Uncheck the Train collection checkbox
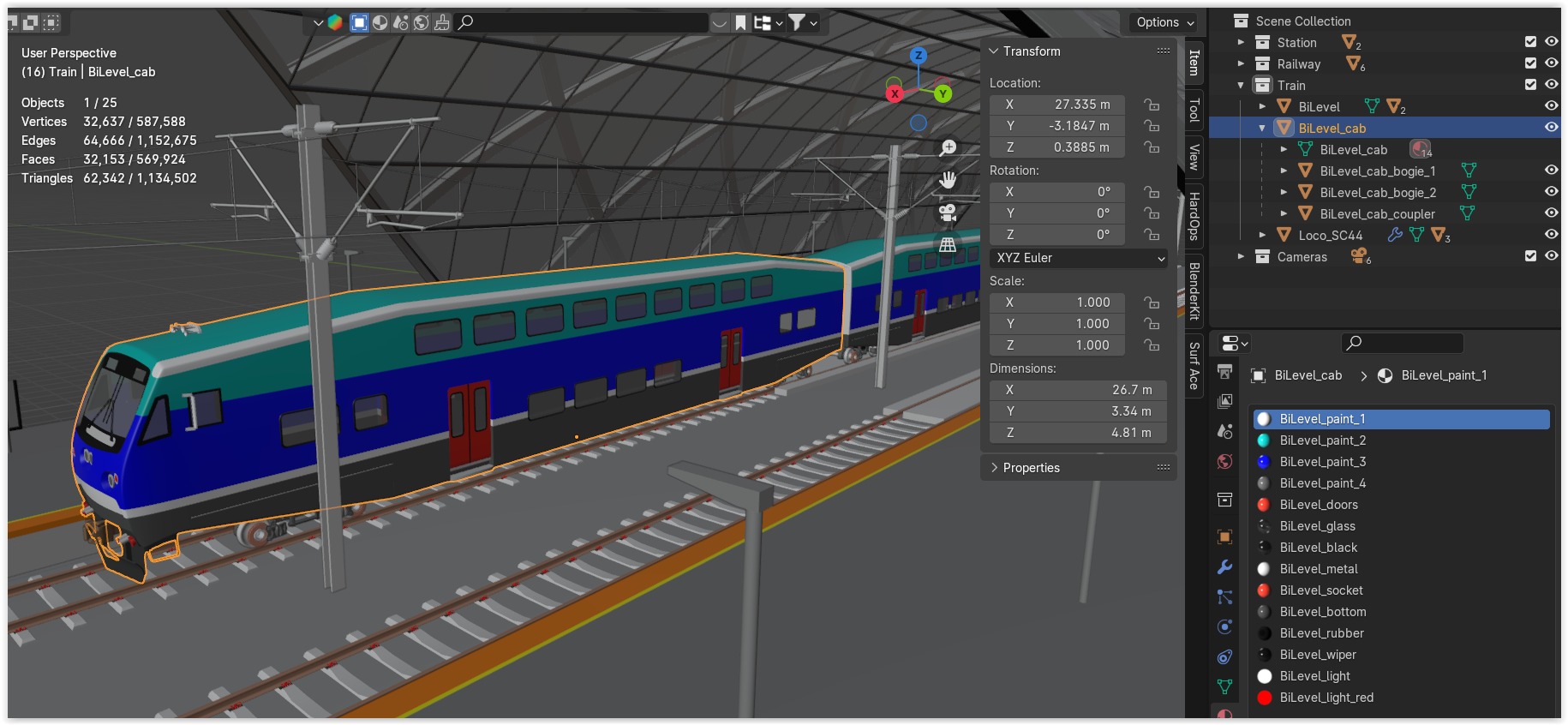 1530,85
